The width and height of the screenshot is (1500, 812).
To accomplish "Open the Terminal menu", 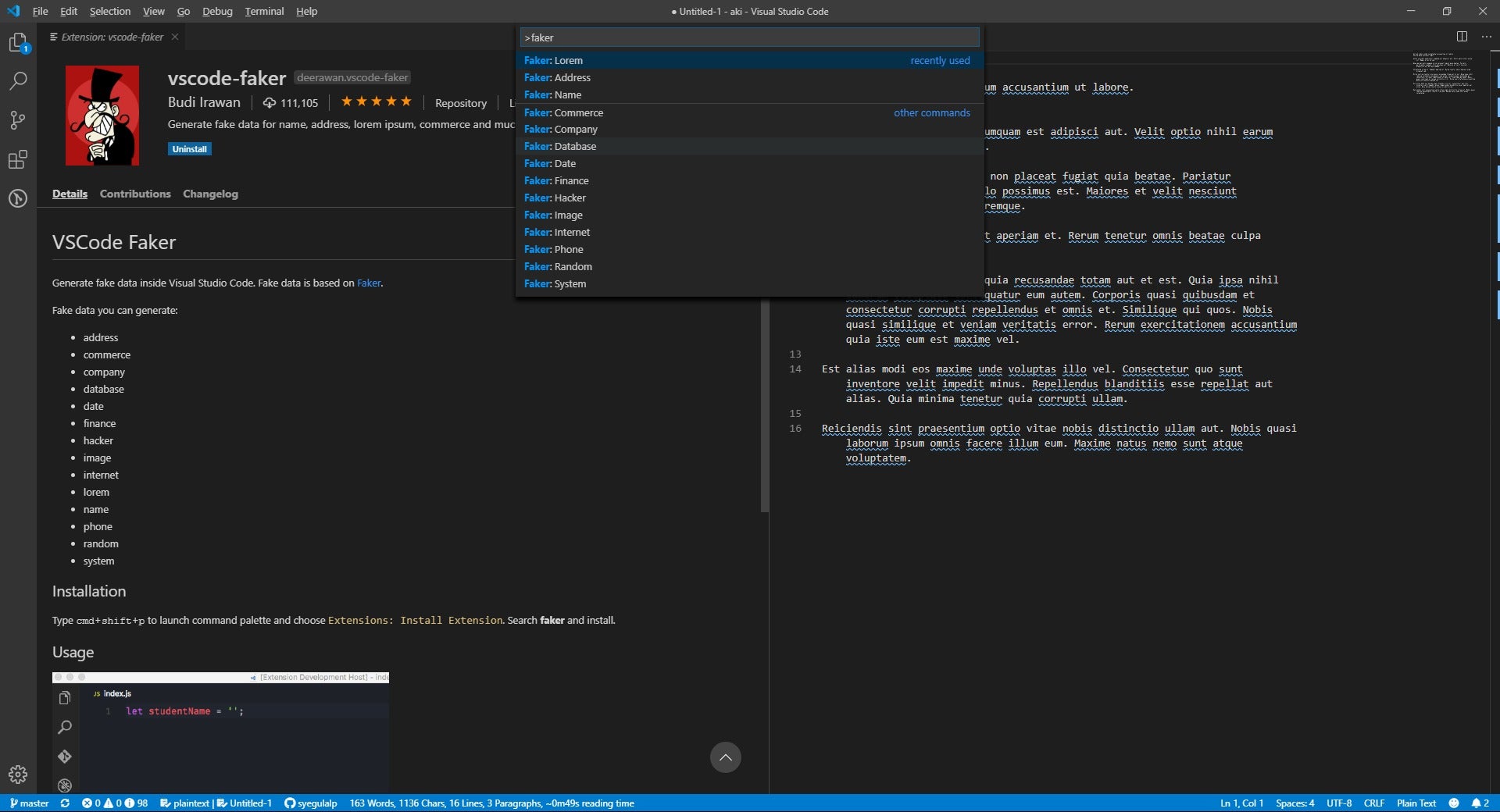I will (x=264, y=11).
